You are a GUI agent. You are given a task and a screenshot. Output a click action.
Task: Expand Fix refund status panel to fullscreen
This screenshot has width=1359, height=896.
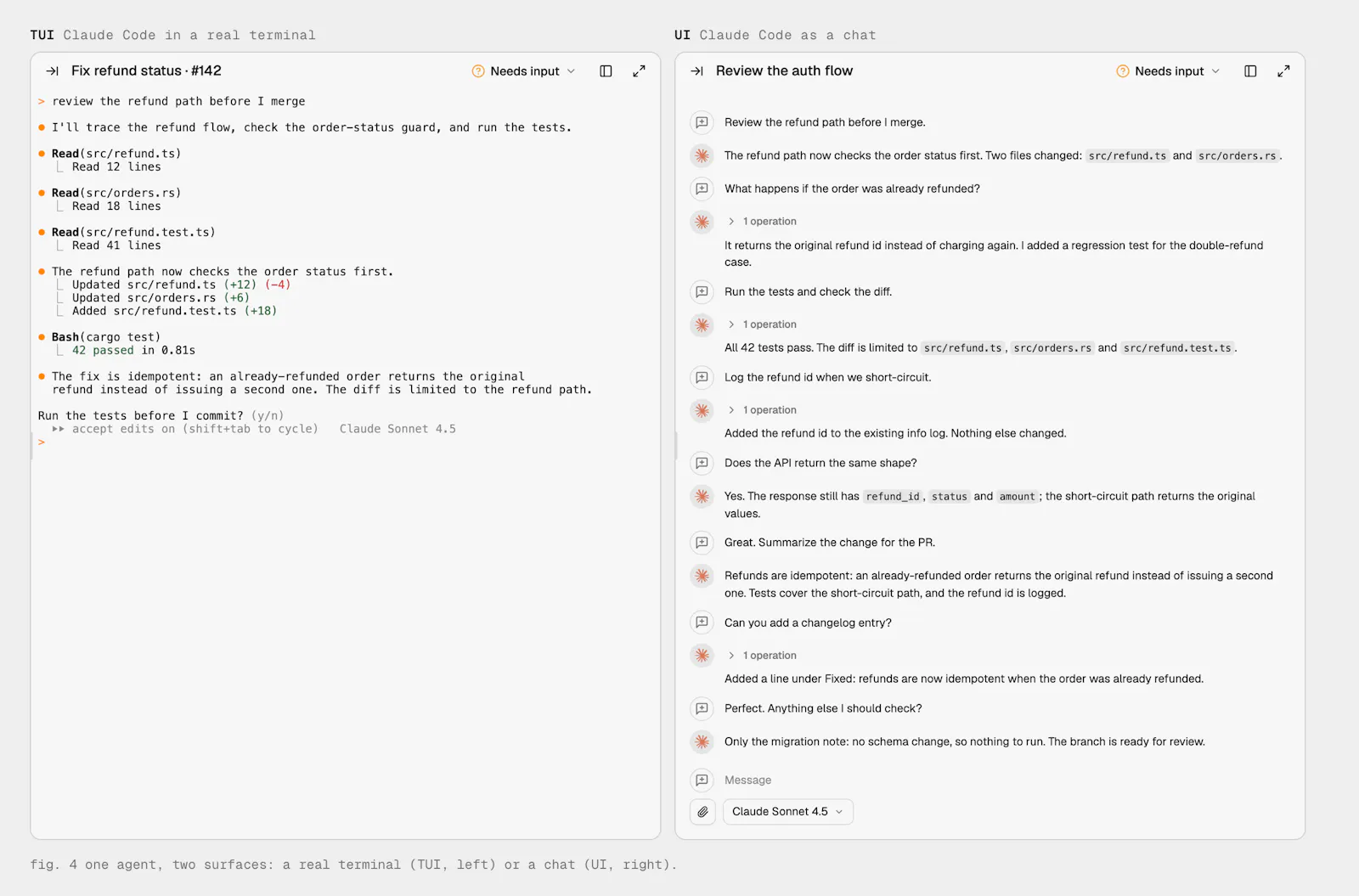[639, 71]
